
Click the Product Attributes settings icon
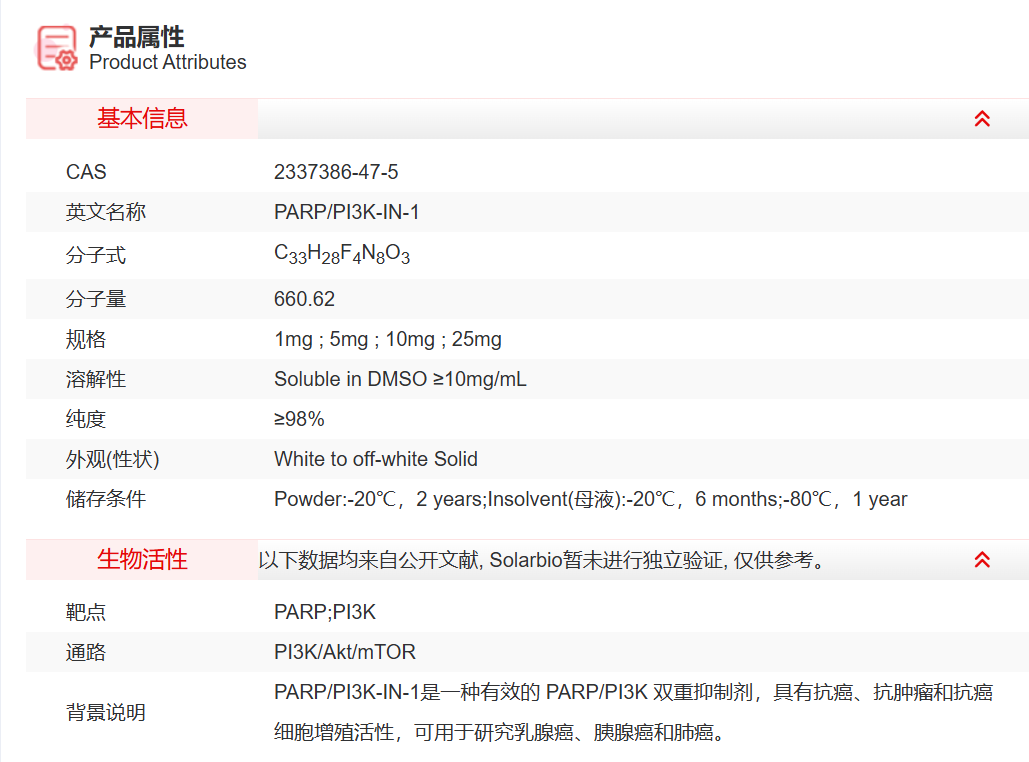pos(56,47)
